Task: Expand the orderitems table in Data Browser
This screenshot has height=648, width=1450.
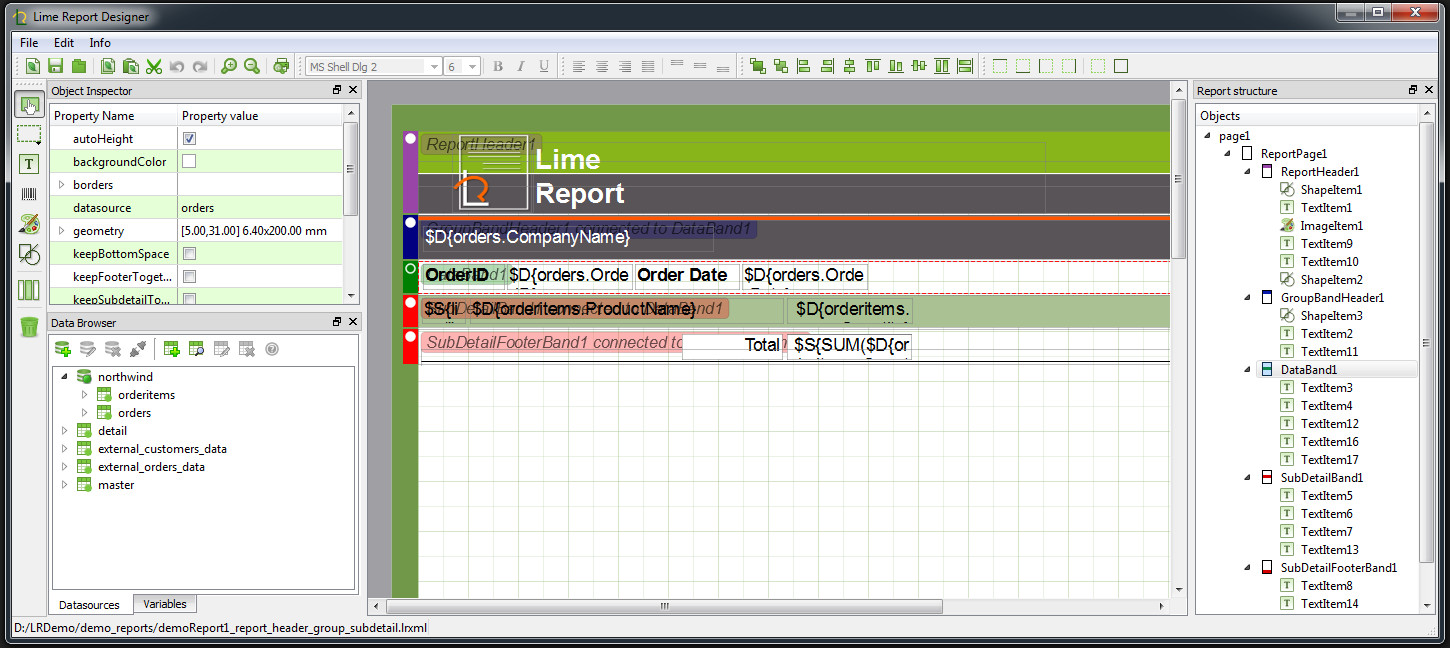Action: 85,395
